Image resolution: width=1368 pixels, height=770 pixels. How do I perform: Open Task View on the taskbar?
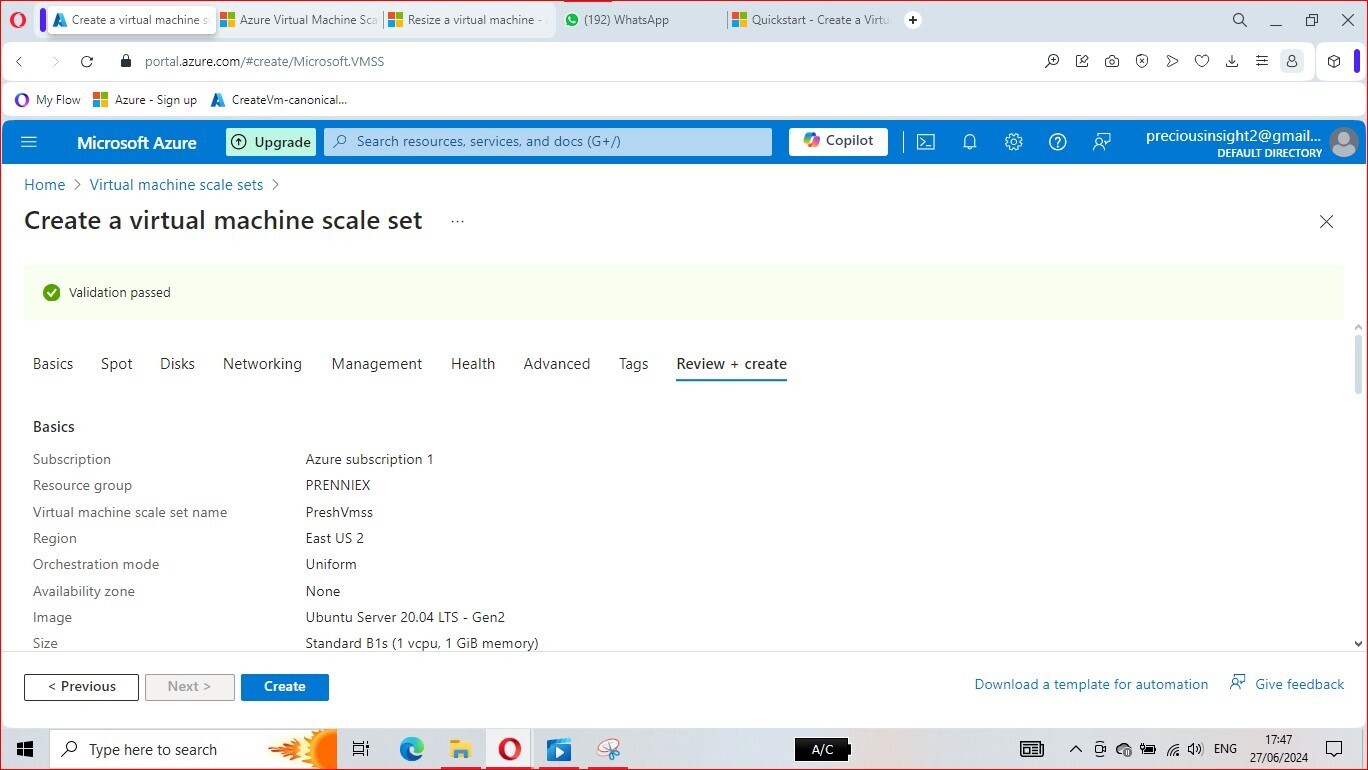361,749
